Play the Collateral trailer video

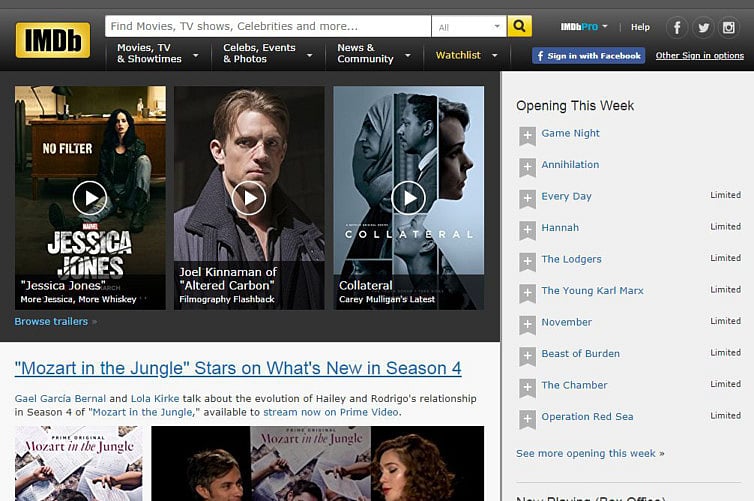[x=408, y=197]
